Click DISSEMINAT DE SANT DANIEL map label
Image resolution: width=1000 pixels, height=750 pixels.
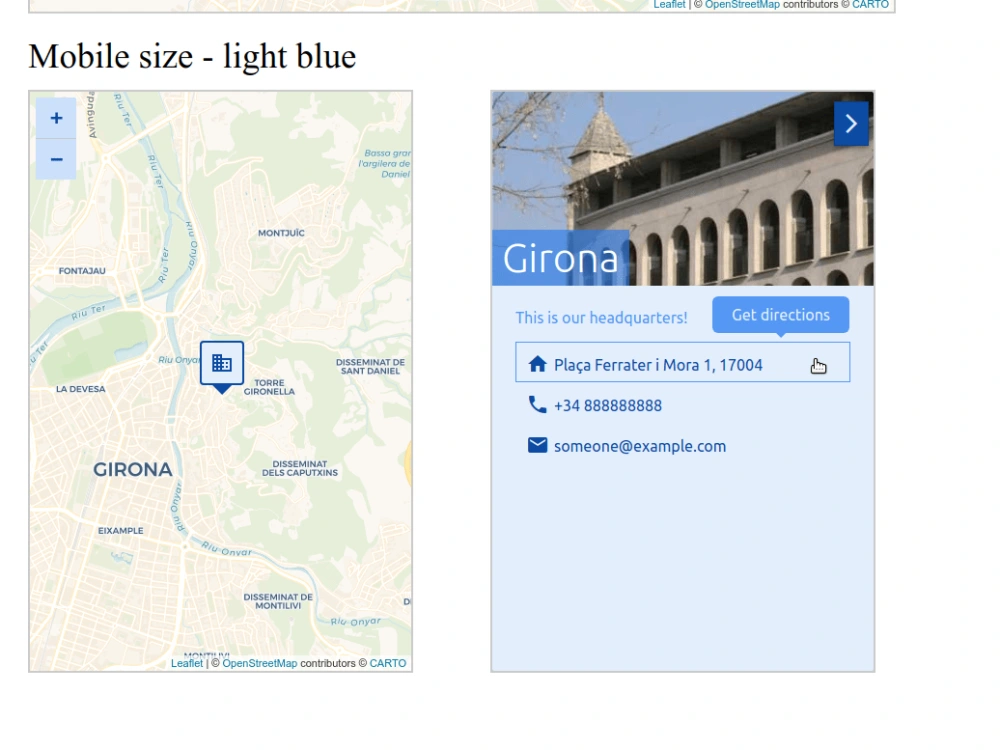pyautogui.click(x=371, y=367)
